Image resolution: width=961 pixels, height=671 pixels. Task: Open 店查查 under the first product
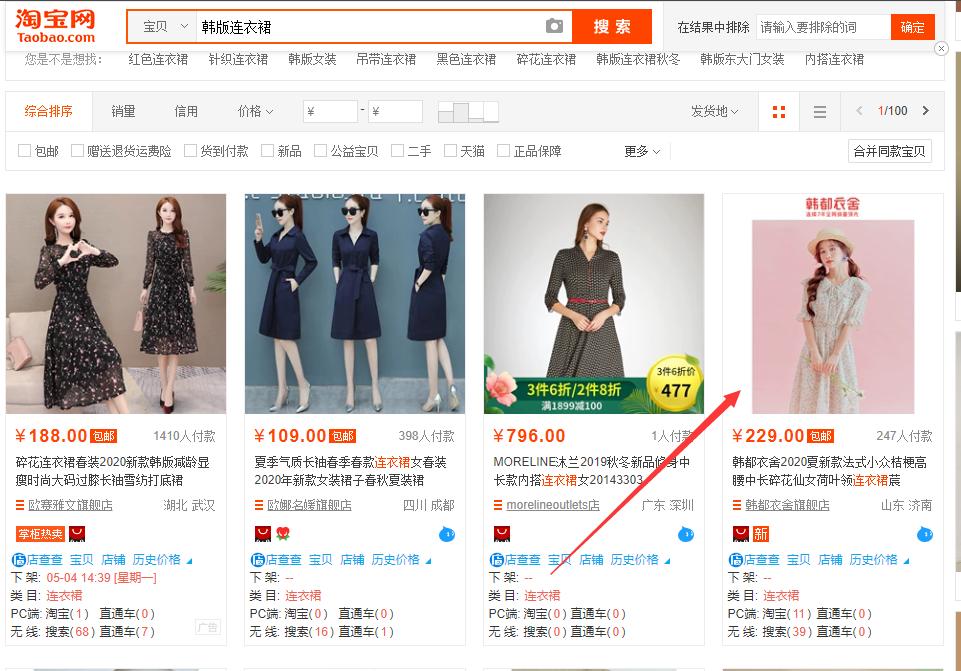coord(46,559)
